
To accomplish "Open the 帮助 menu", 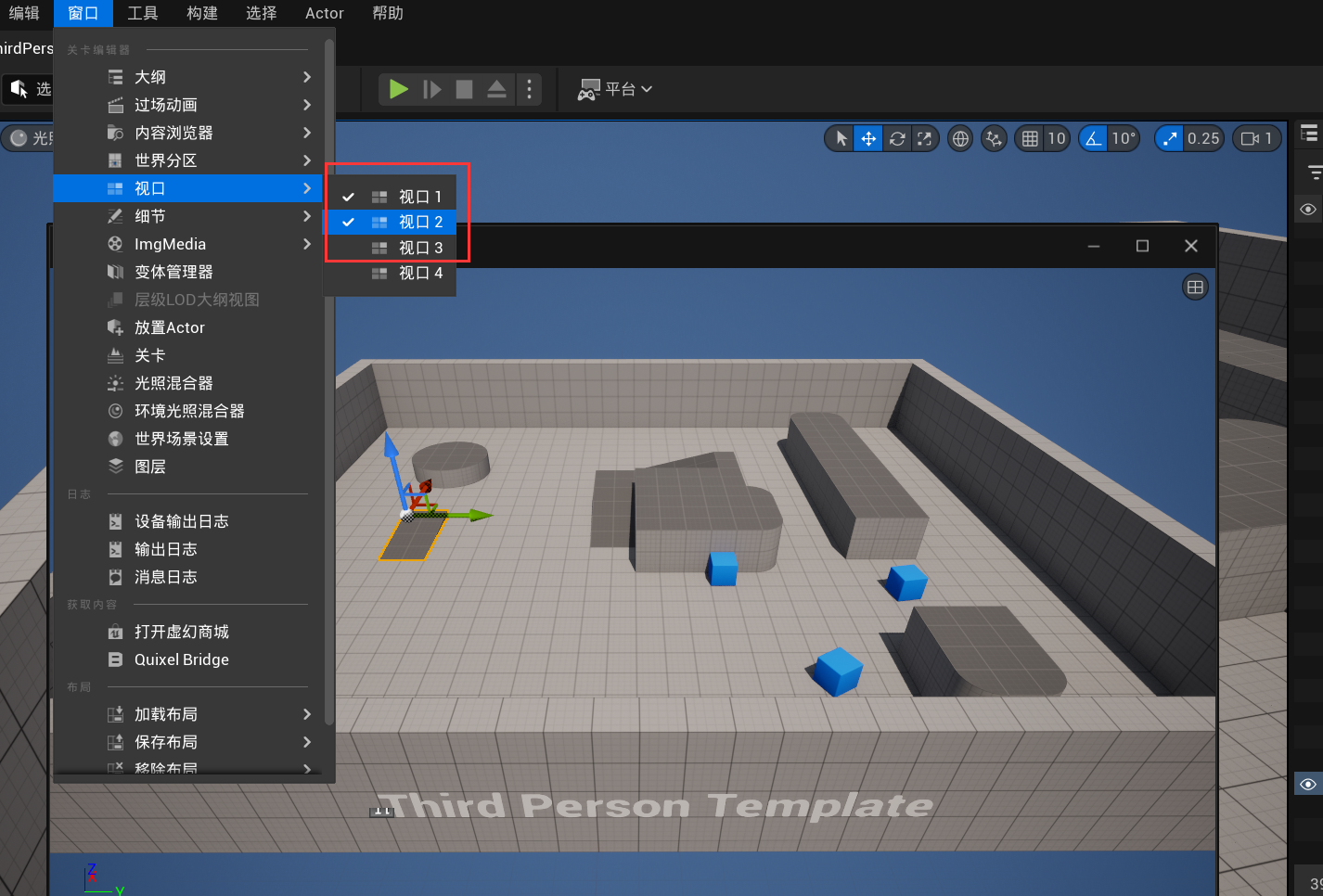I will (x=388, y=13).
